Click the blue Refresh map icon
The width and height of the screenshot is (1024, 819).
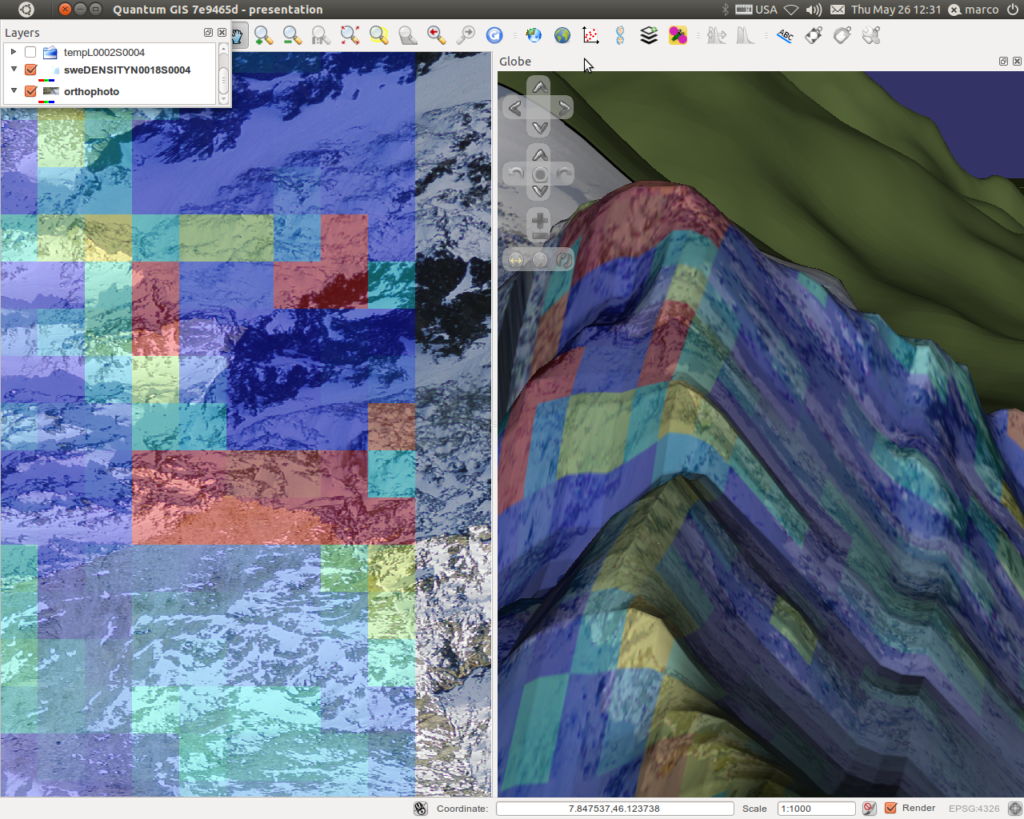[494, 36]
